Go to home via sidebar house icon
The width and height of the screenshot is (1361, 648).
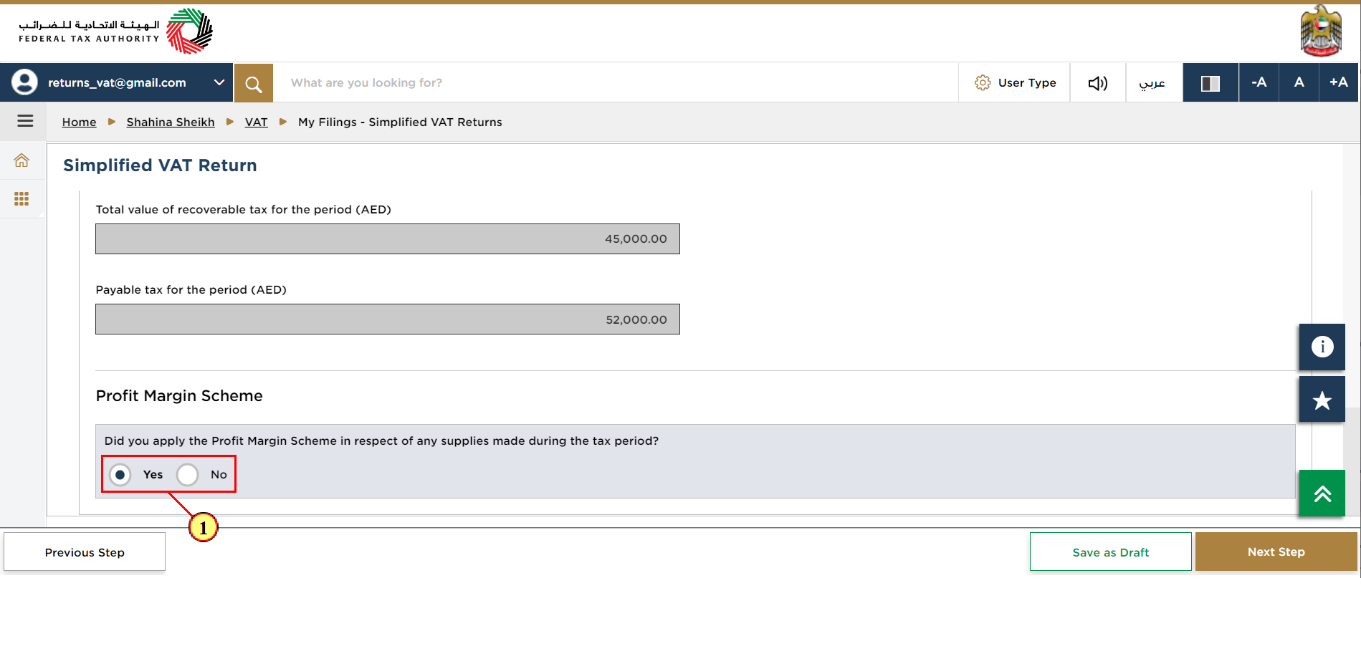pos(21,160)
